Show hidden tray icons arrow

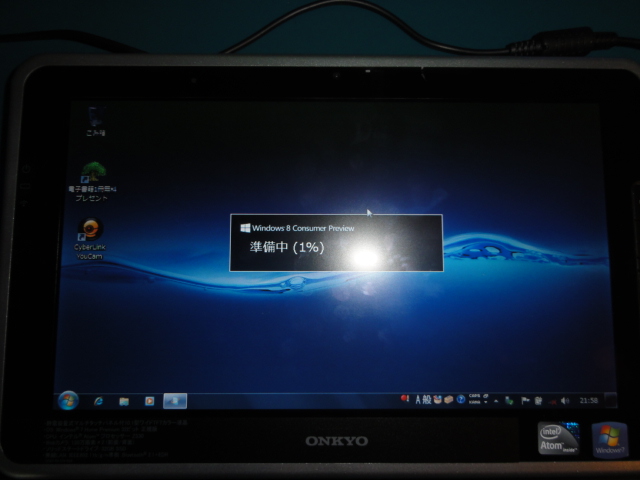point(496,401)
